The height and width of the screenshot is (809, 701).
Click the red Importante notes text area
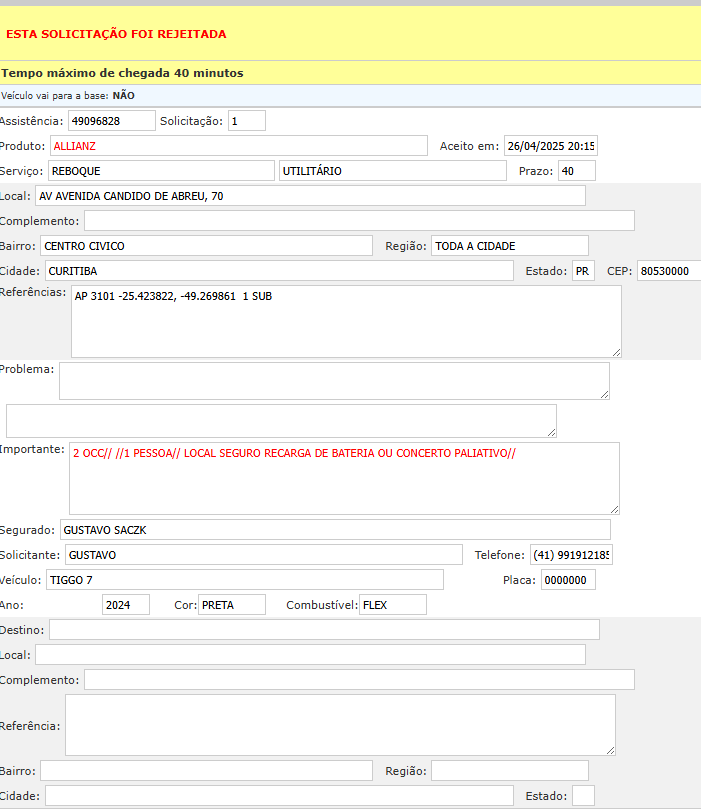tap(344, 478)
